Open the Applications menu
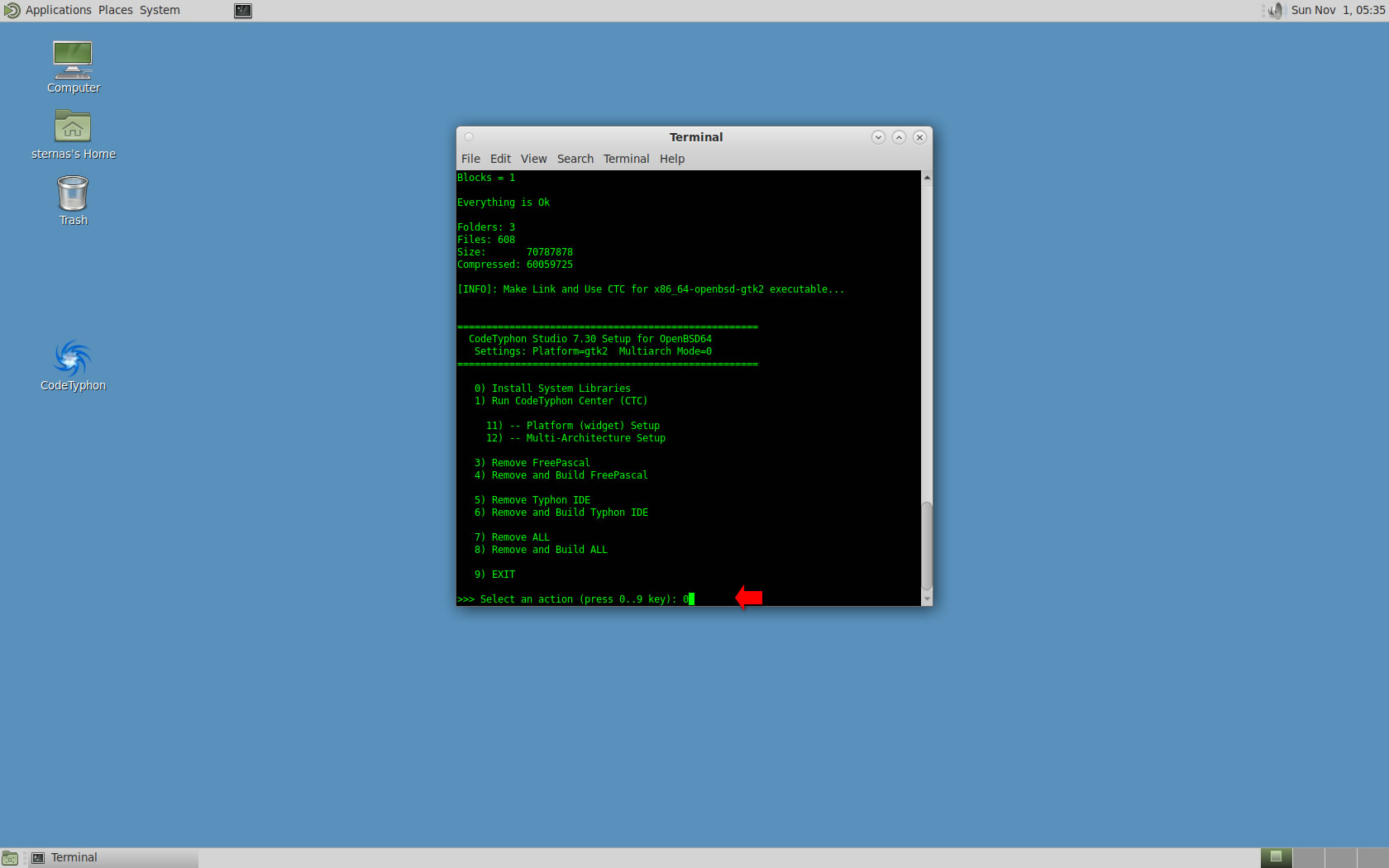This screenshot has width=1389, height=868. coord(59,10)
